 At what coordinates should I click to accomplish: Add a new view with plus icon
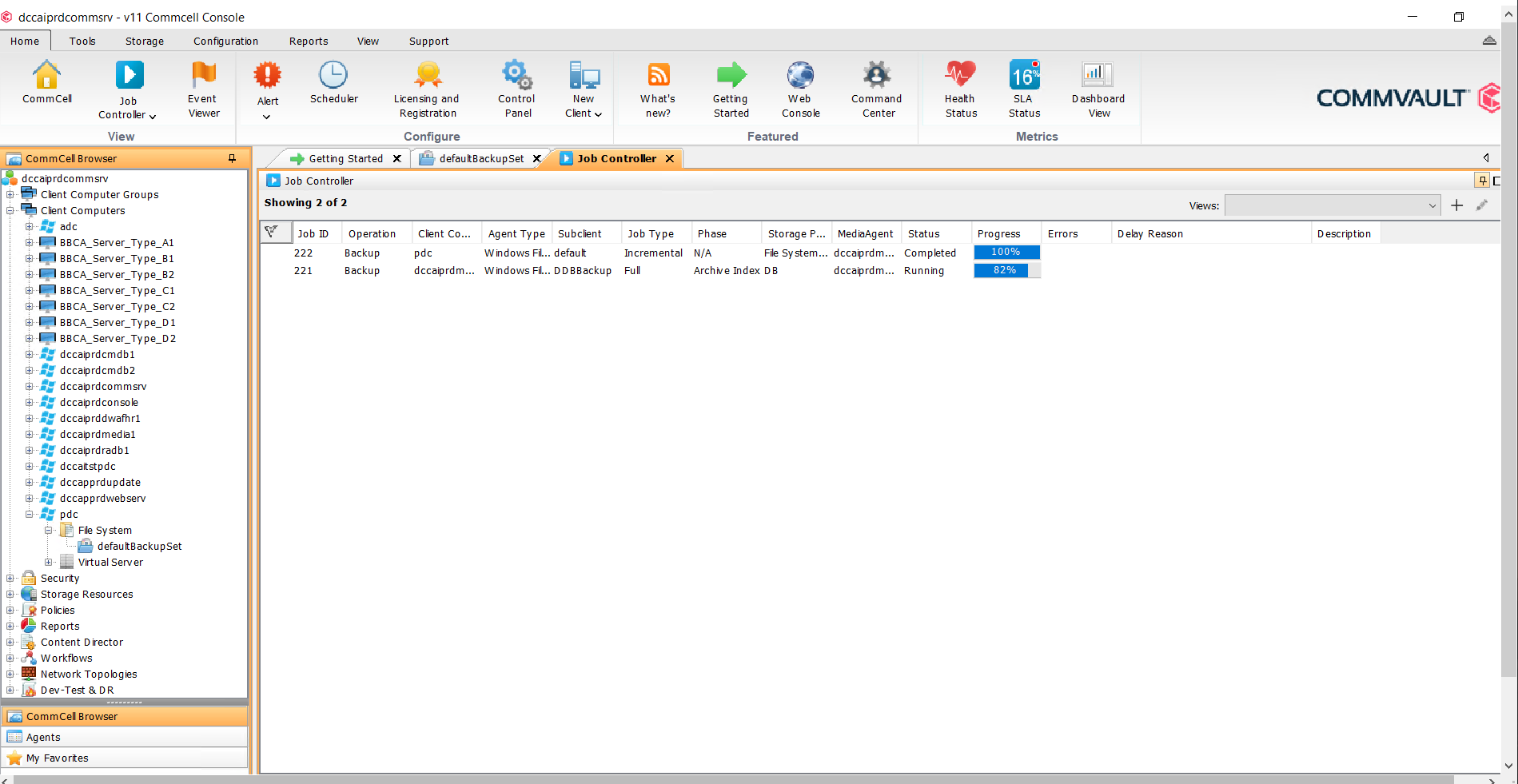click(1456, 205)
